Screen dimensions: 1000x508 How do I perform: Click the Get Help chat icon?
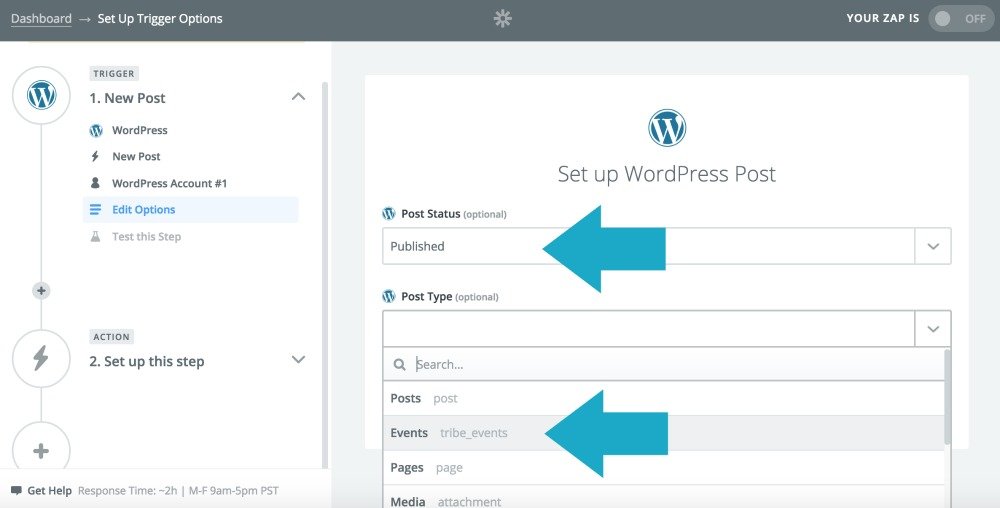point(17,491)
